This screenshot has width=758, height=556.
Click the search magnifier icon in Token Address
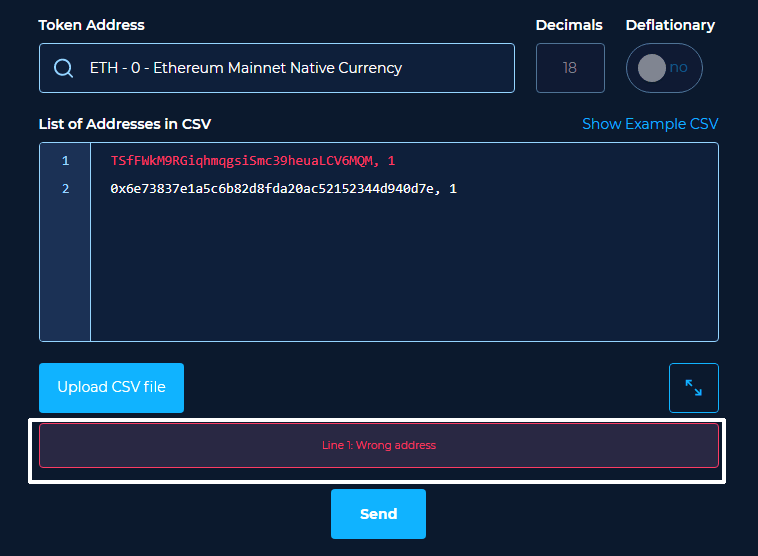pos(63,68)
